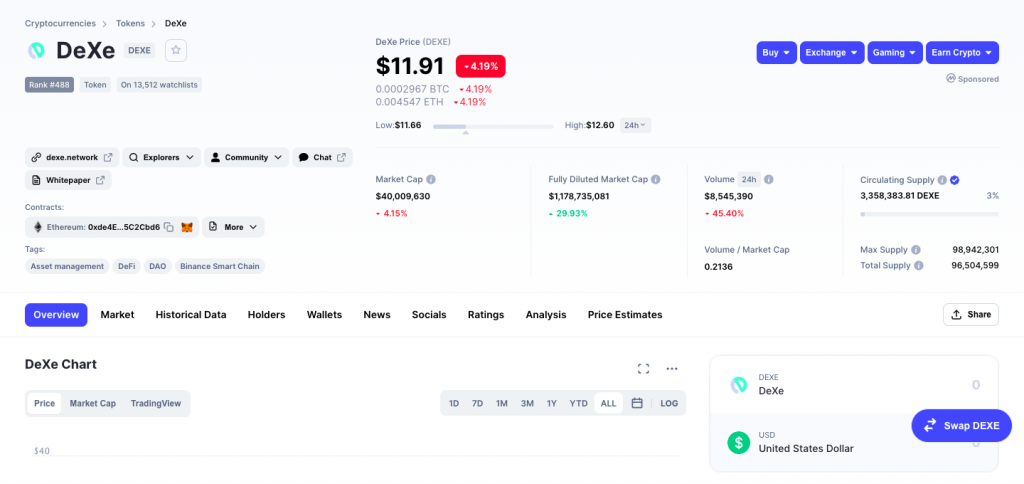Set chart range to YTD
Image resolution: width=1024 pixels, height=484 pixels.
point(579,404)
